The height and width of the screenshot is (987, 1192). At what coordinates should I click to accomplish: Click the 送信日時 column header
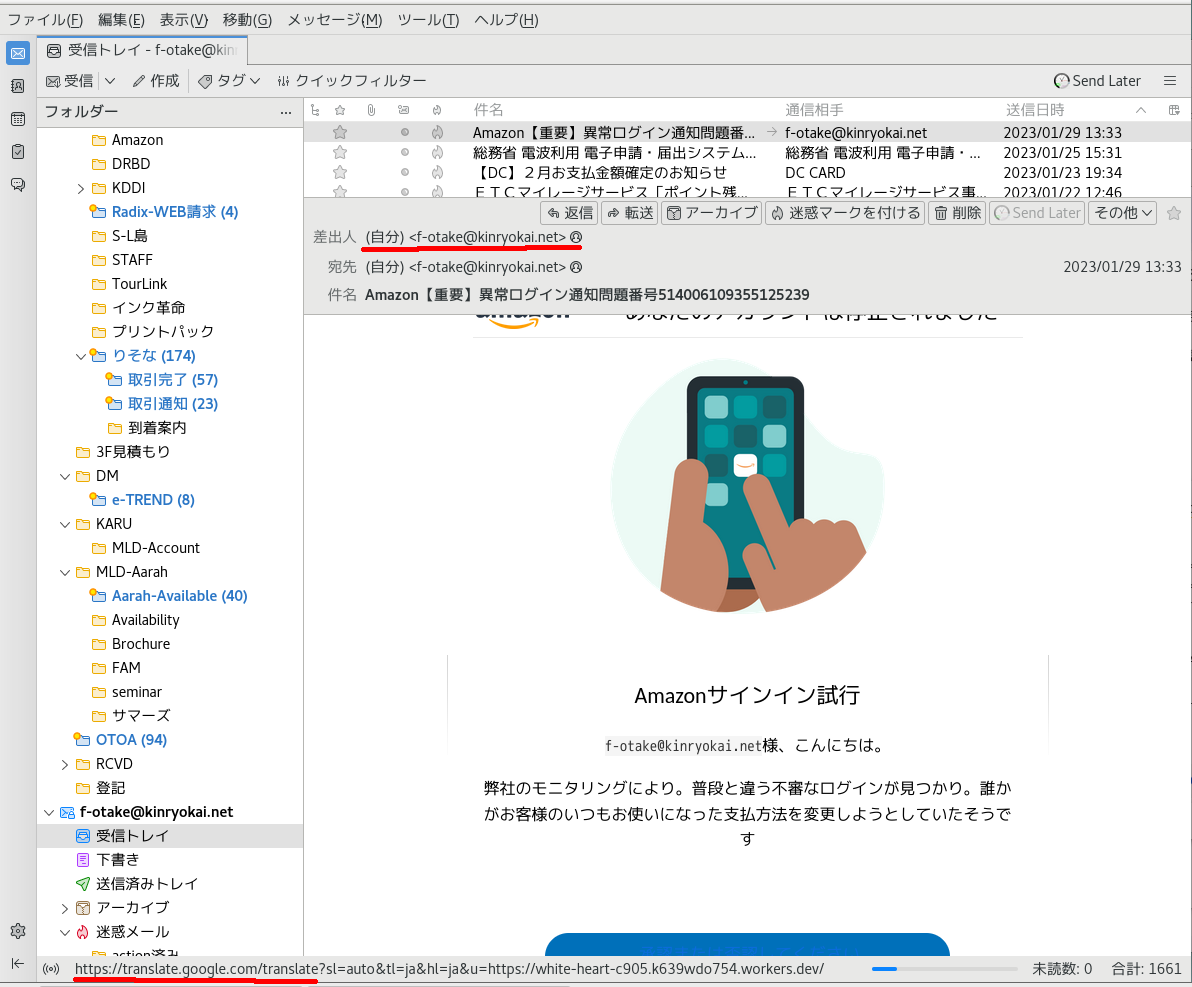point(1035,110)
